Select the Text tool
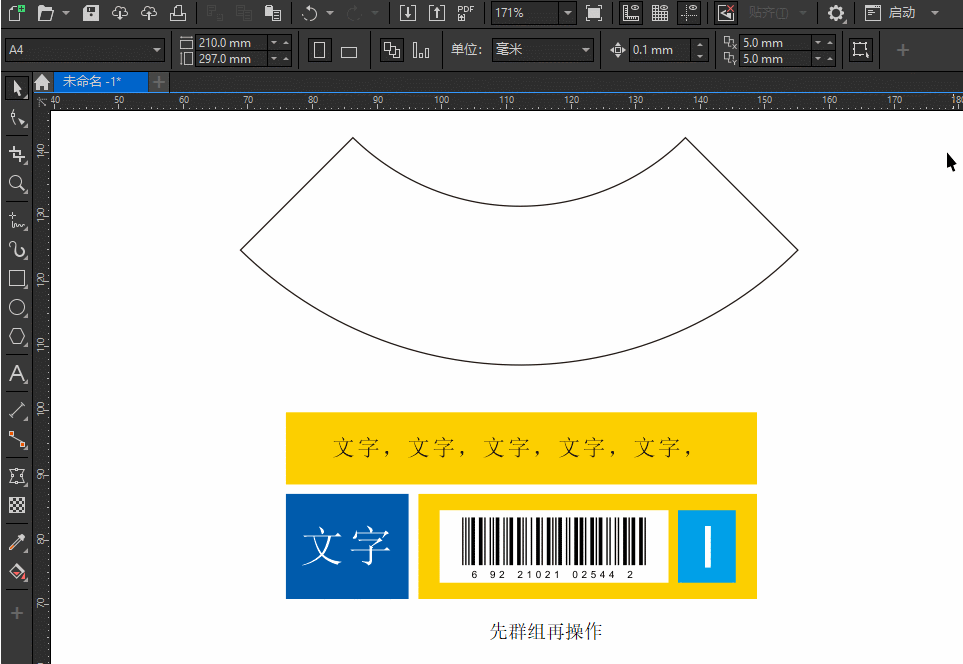Screen dimensions: 963x664 tap(17, 373)
